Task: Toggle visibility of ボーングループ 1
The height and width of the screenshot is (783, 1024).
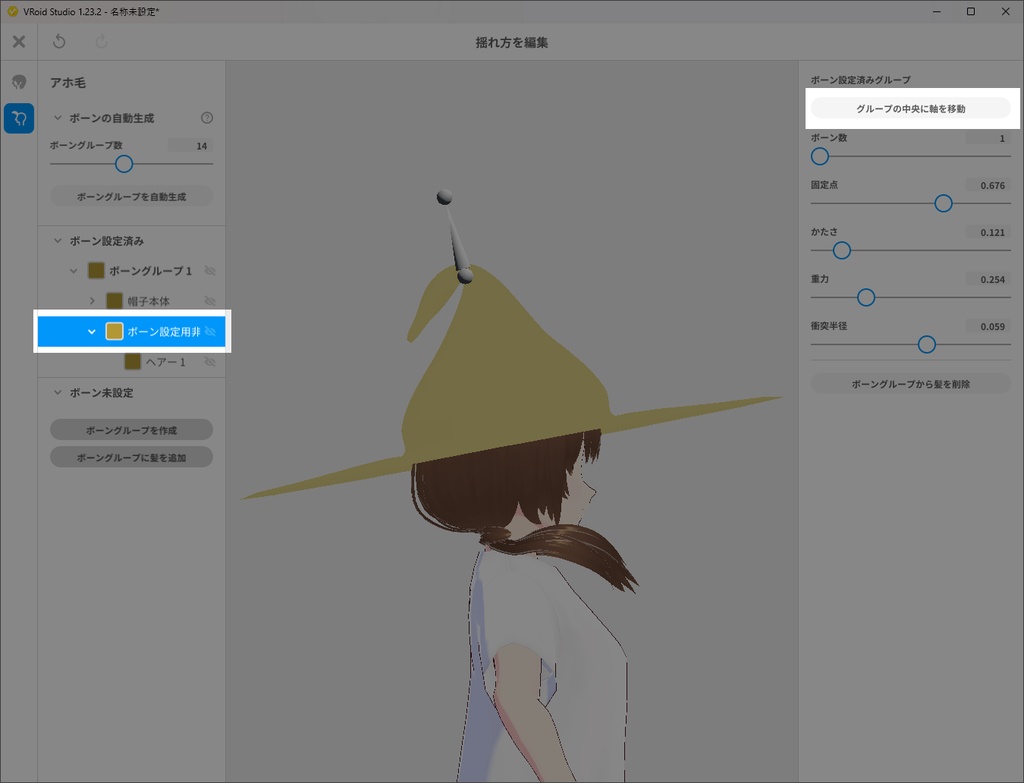Action: (210, 270)
